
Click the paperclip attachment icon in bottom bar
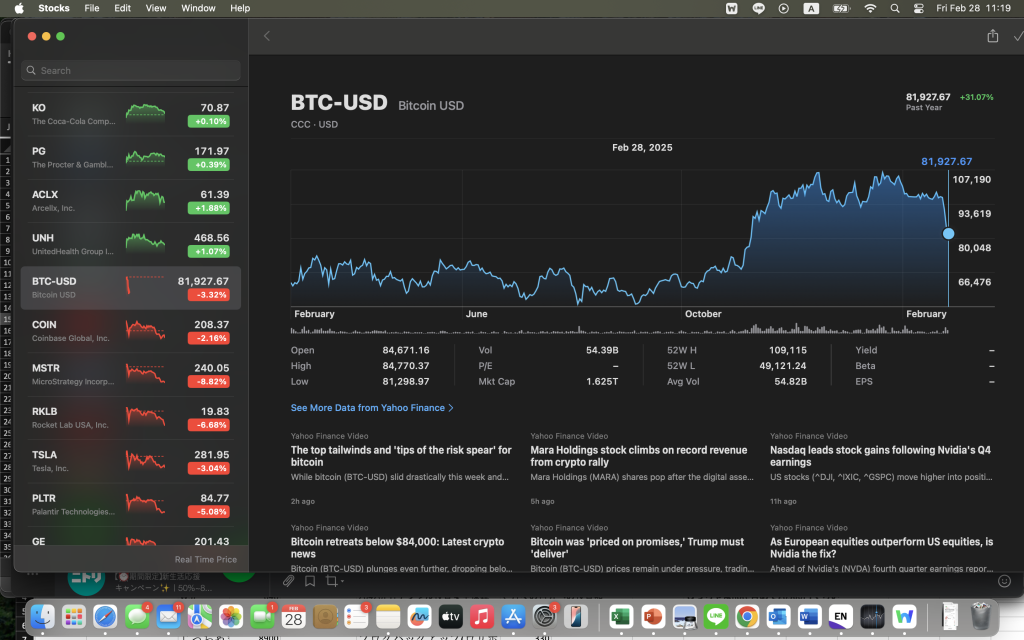point(289,580)
